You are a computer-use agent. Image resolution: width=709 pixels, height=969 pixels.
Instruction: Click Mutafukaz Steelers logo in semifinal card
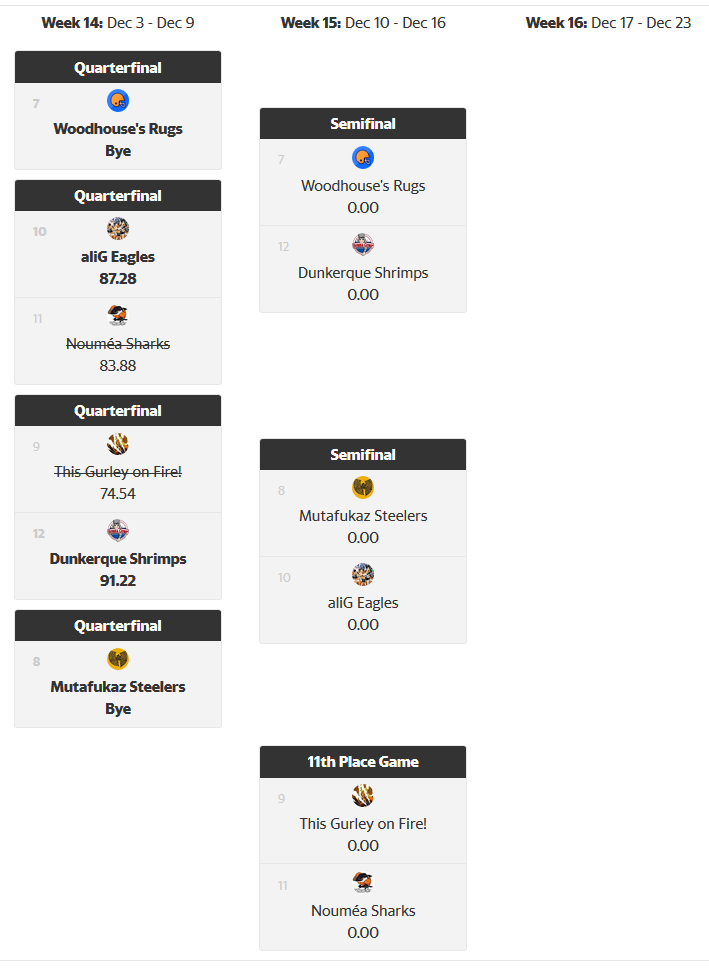(x=363, y=488)
